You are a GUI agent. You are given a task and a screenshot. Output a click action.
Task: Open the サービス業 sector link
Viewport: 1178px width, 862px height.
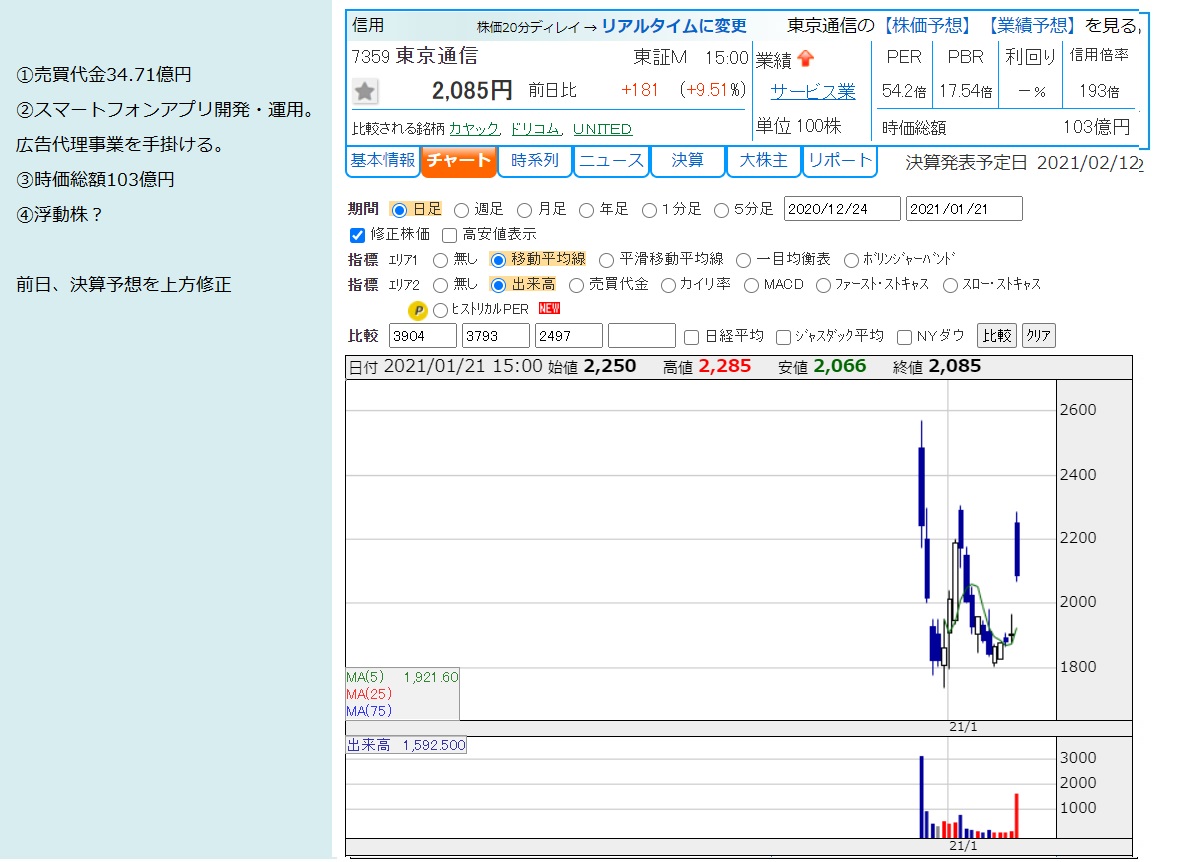812,92
